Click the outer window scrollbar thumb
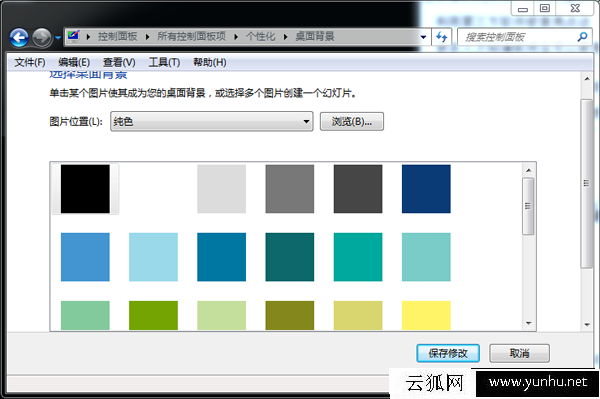Screen dimensions: 600x399 point(587,184)
